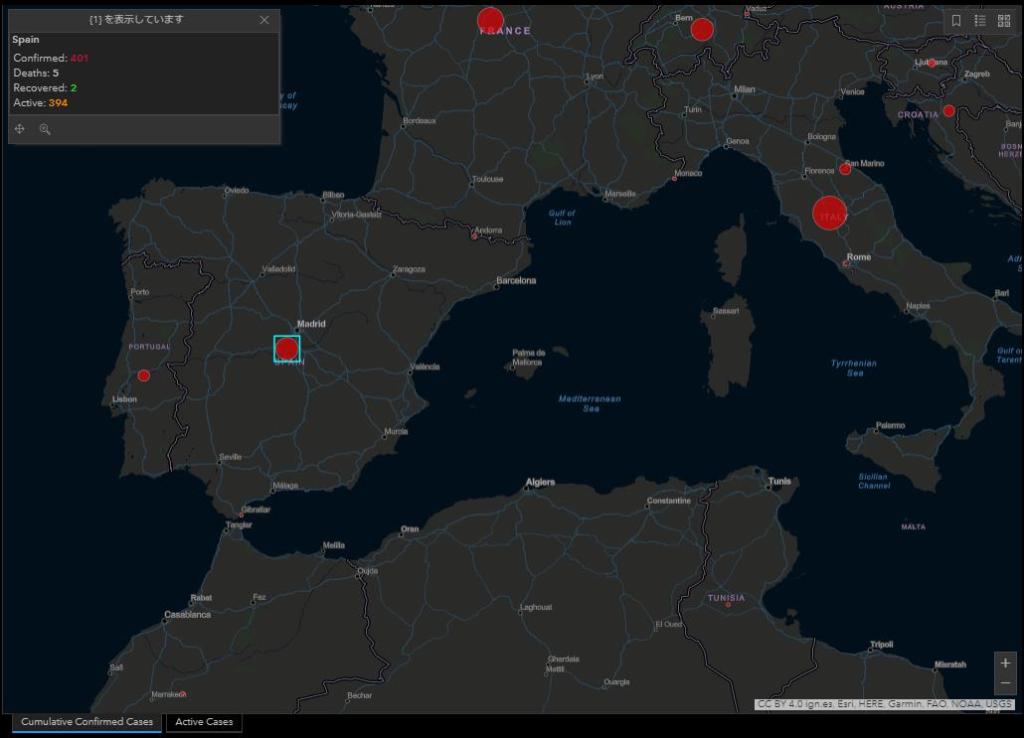Click the small Tunisia case marker
Viewport: 1024px width, 738px height.
click(x=728, y=605)
